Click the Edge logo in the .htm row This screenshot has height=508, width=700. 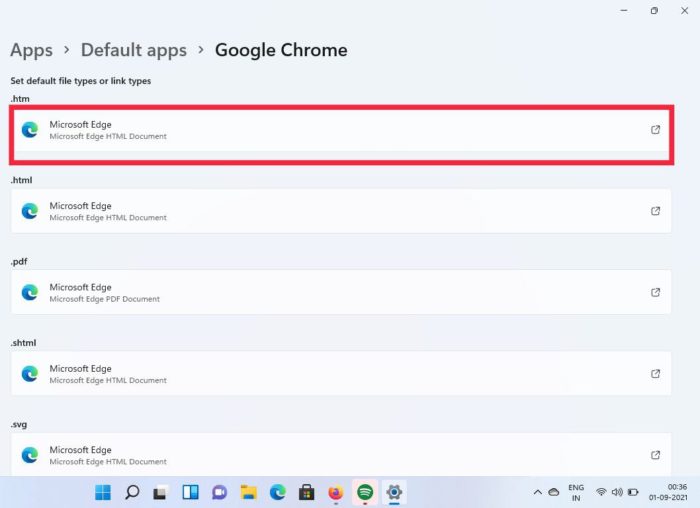pyautogui.click(x=30, y=130)
